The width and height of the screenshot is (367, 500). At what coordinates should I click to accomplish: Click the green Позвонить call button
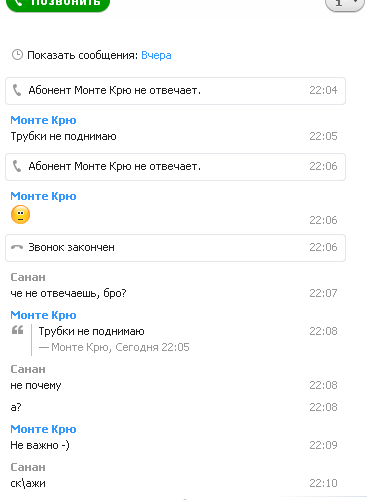58,4
